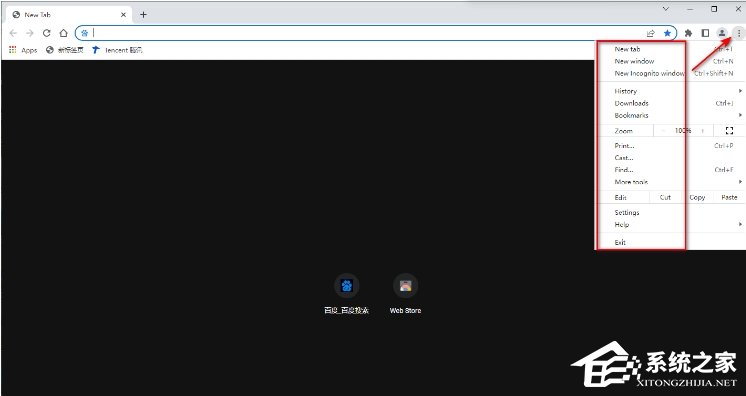Screen dimensions: 746x396
Task: Select Print... in the menu
Action: click(x=670, y=146)
